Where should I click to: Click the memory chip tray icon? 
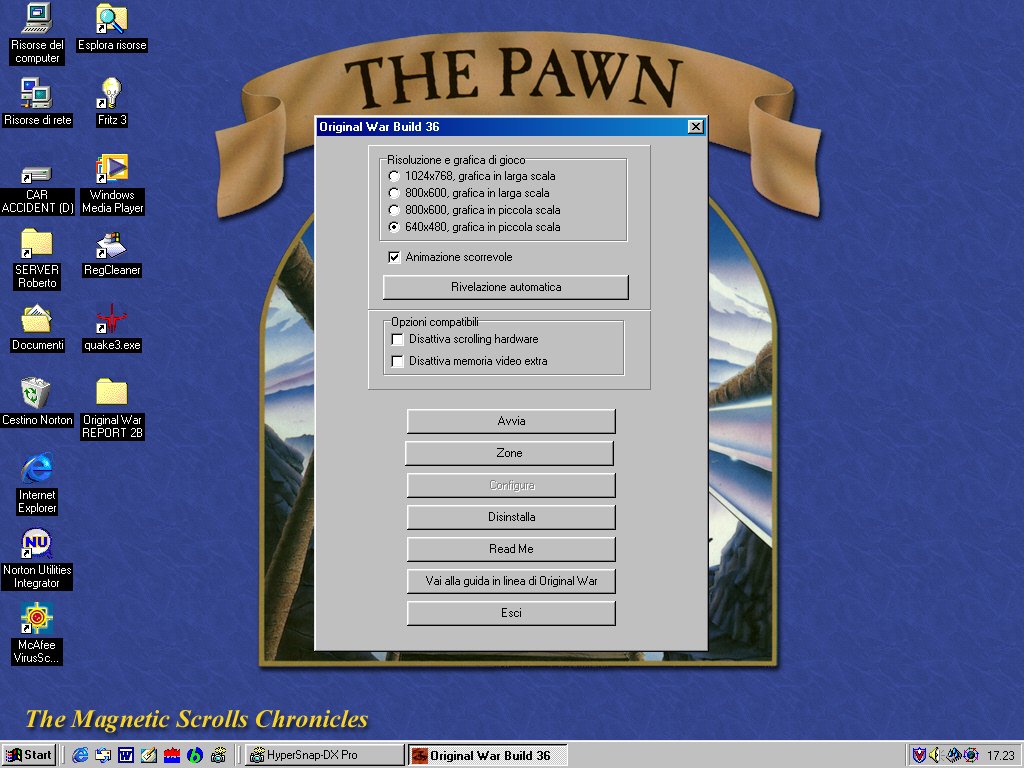tap(953, 755)
